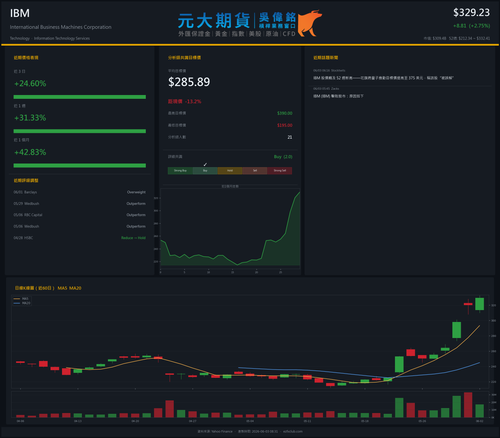
Task: Click the $329.23 current price
Action: 471,13
